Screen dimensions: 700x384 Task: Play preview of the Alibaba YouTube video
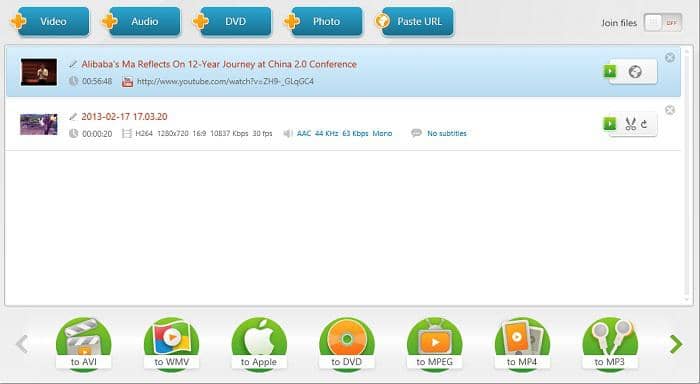[x=610, y=71]
